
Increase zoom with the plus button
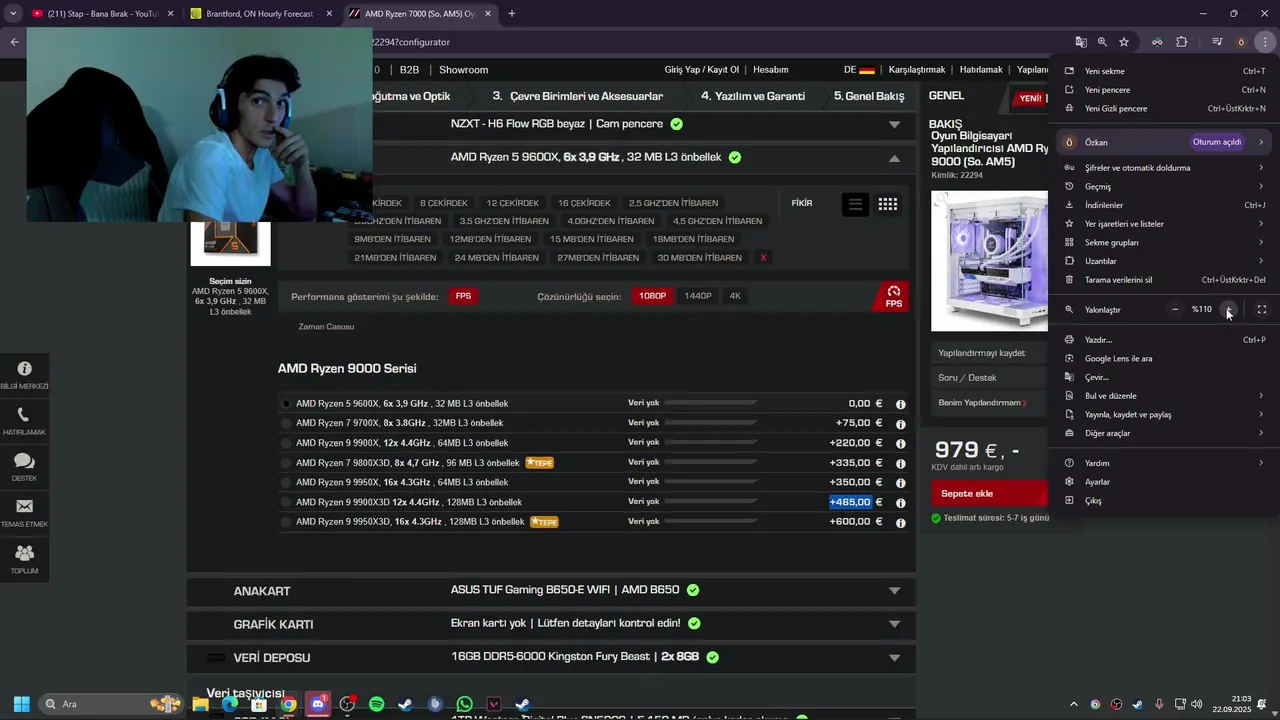1228,310
